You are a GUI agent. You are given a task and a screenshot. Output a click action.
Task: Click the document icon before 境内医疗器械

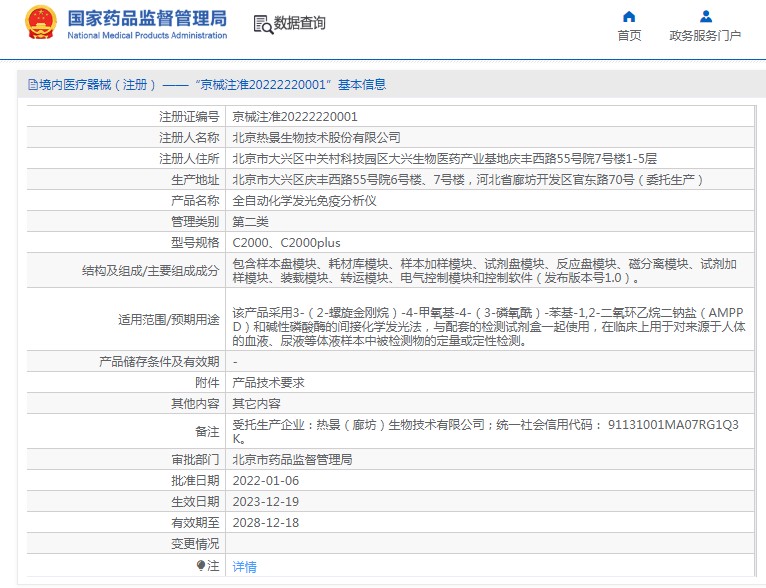click(x=32, y=85)
